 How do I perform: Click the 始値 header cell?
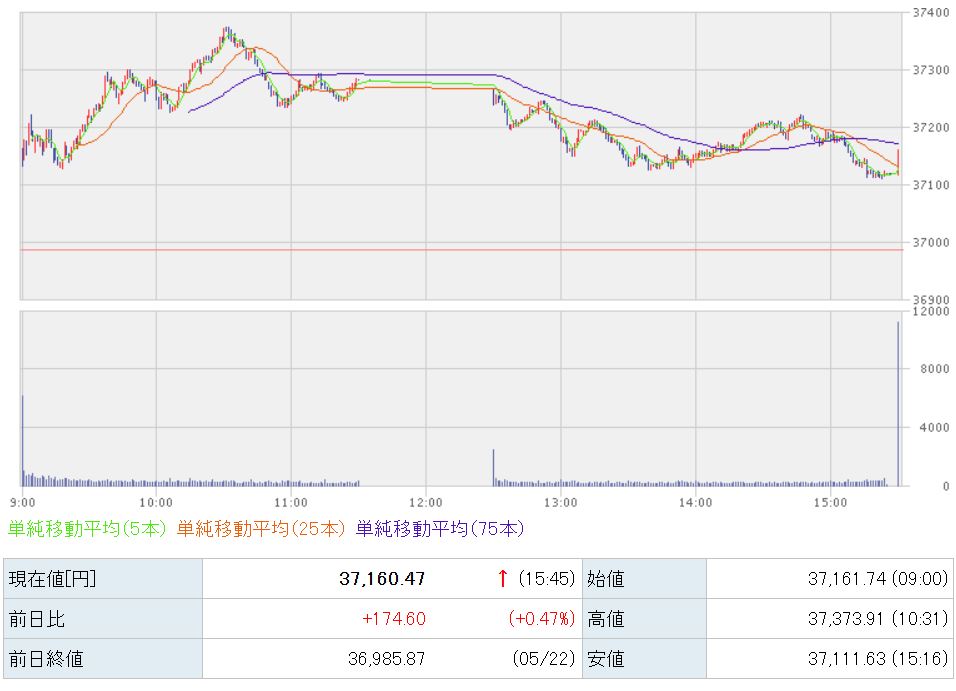coord(644,578)
